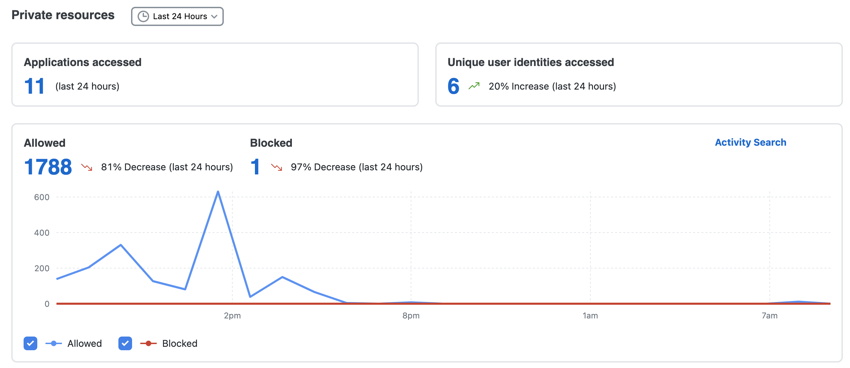Screen dimensions: 850x368
Task: Uncheck the Allowed series checkbox
Action: click(30, 343)
